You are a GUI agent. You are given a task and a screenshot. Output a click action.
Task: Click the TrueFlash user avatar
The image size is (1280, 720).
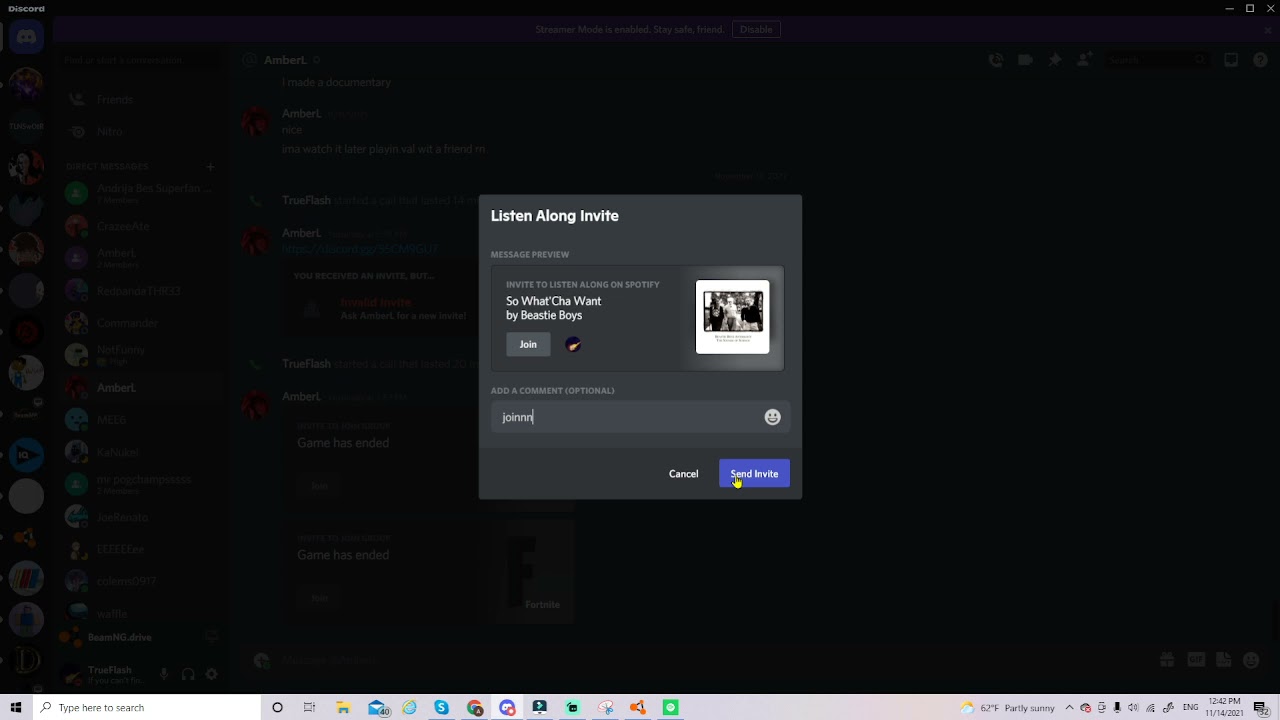[x=72, y=675]
